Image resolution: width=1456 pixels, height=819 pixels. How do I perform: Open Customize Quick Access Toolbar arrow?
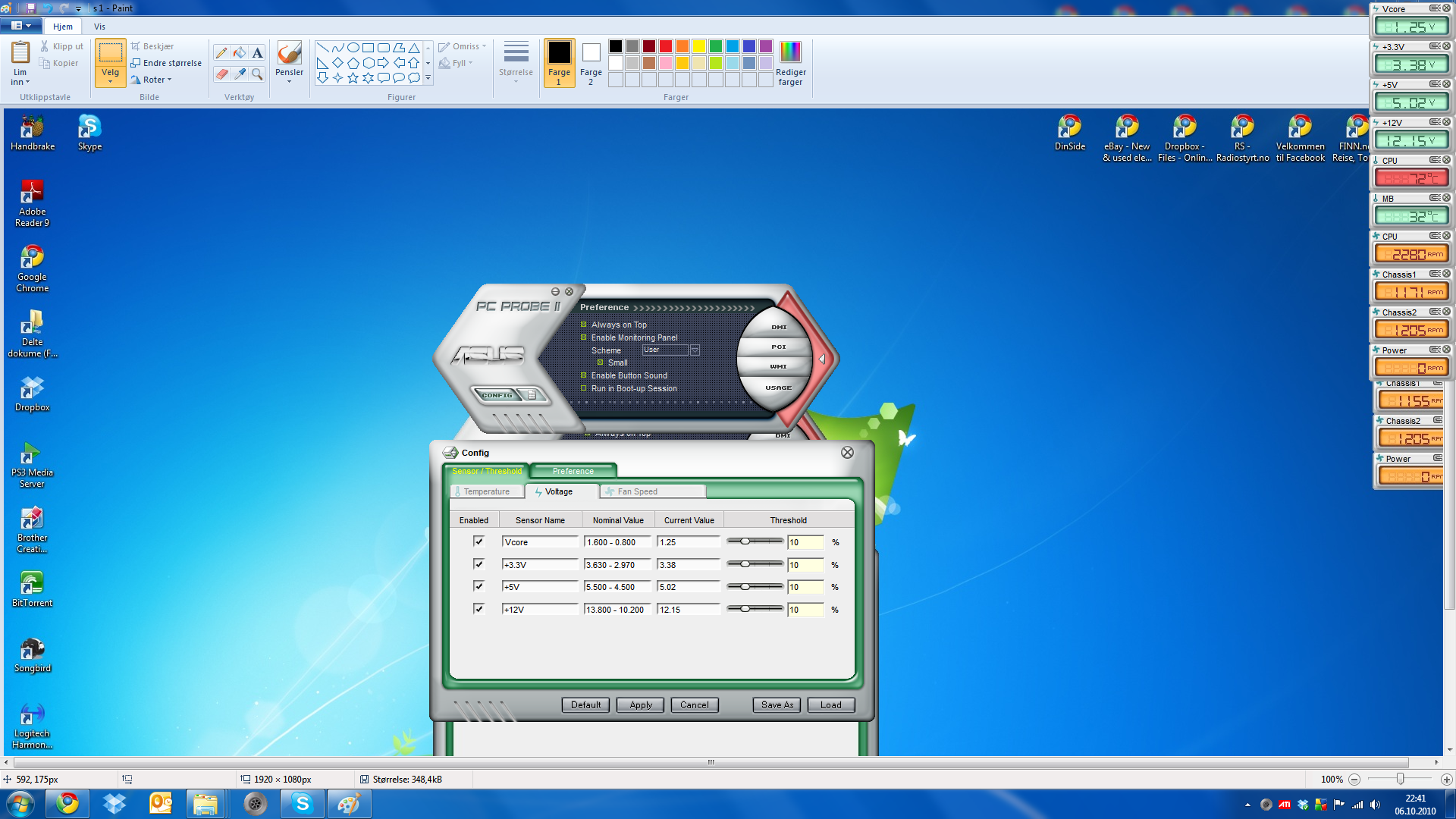(78, 8)
